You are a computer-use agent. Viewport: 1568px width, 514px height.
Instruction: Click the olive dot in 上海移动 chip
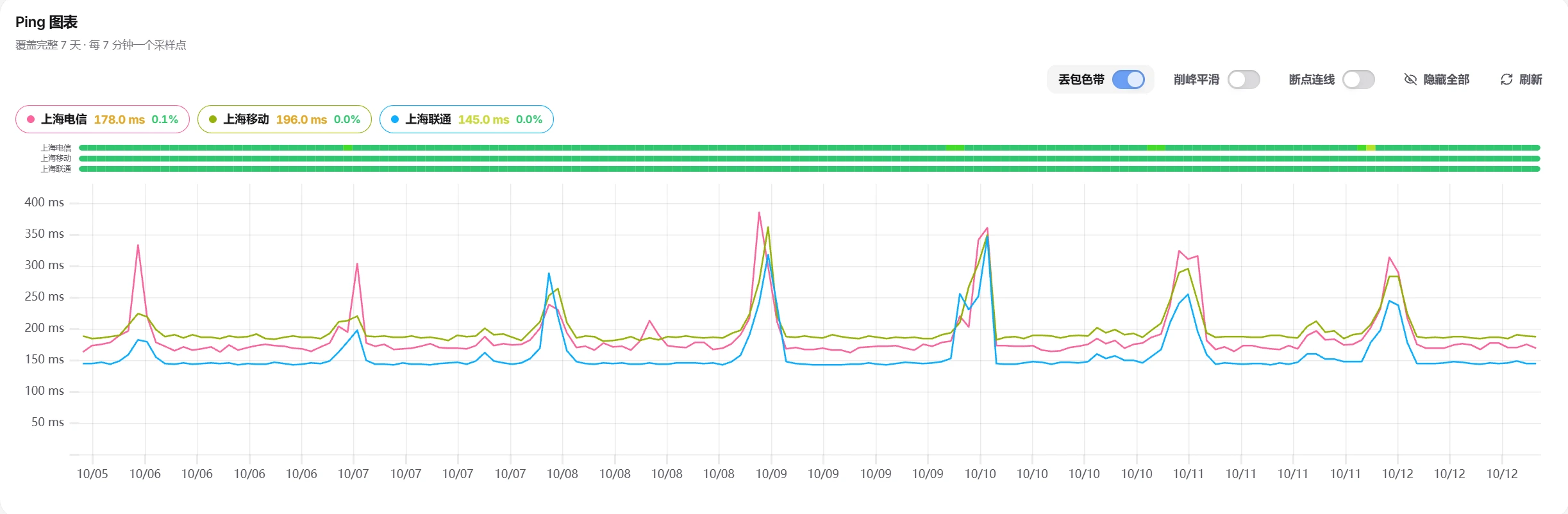tap(213, 119)
